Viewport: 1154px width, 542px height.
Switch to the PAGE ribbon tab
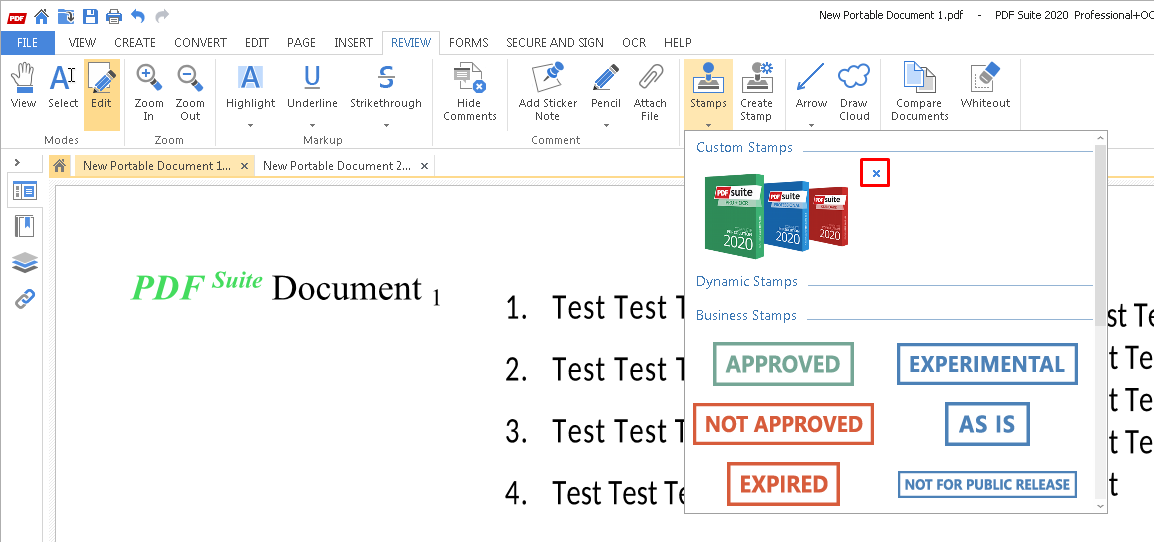pyautogui.click(x=301, y=43)
